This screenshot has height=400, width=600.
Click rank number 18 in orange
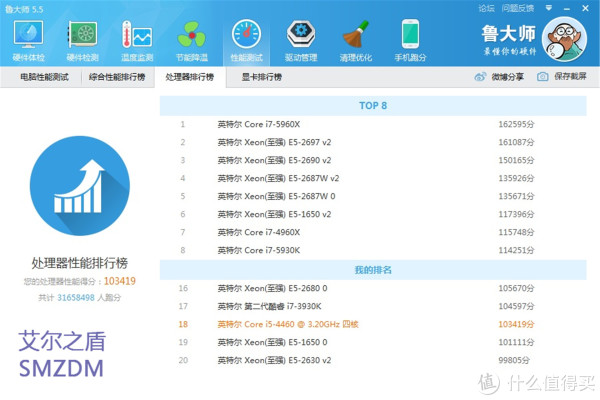tap(183, 324)
